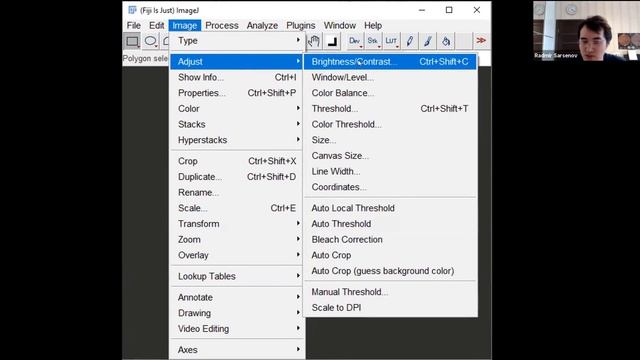Expand the Color submenu
Screen dimensions: 640x360
237,109
